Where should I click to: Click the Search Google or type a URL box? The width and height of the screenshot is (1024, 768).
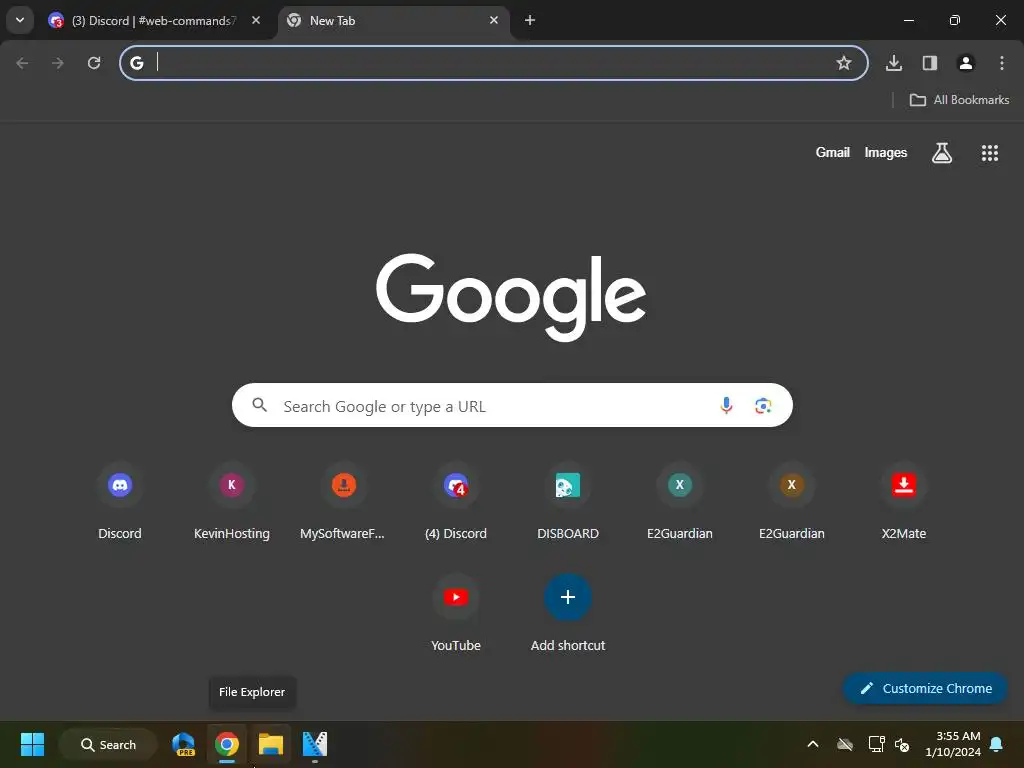point(512,406)
